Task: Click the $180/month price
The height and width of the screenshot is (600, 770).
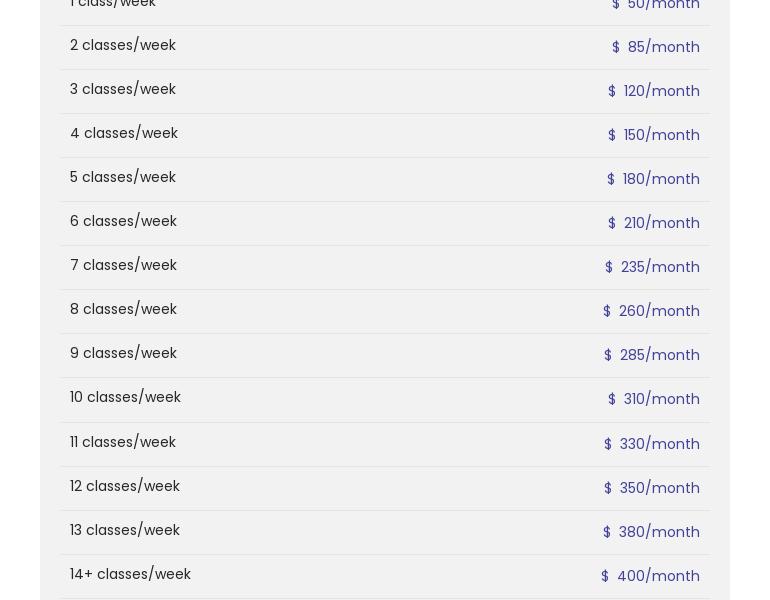Action: coord(653,179)
